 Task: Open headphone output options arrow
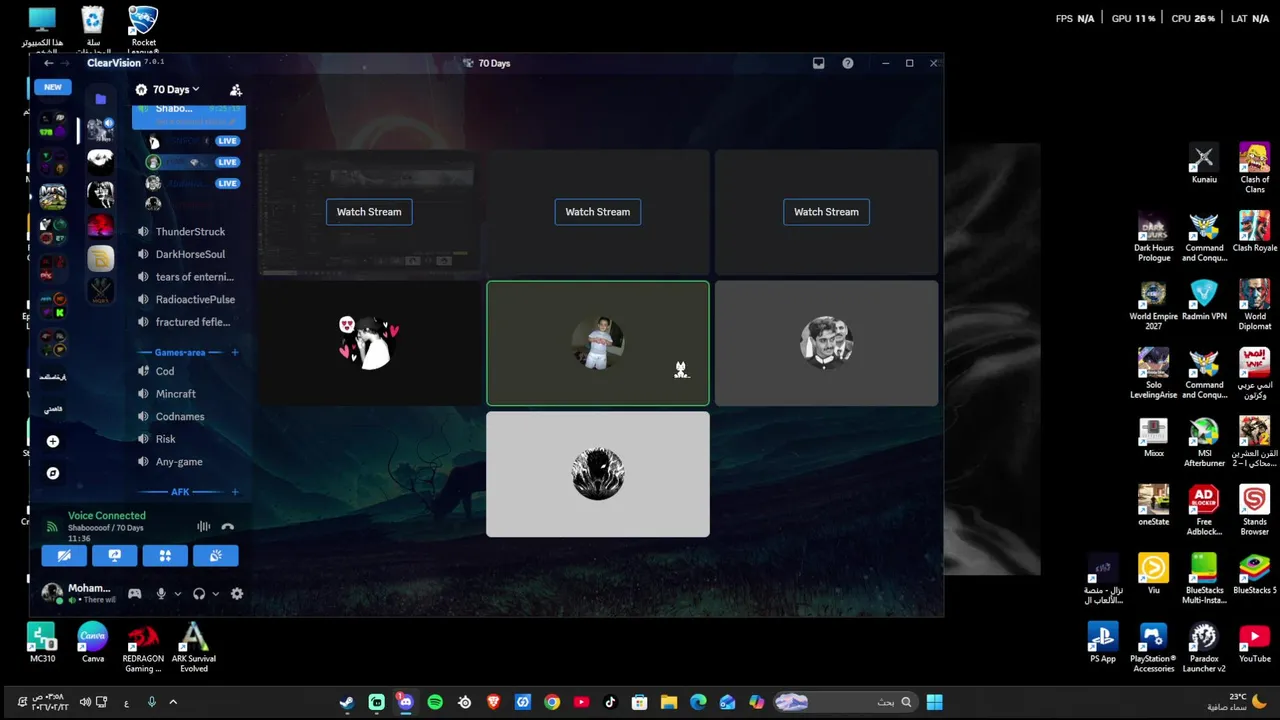[216, 594]
